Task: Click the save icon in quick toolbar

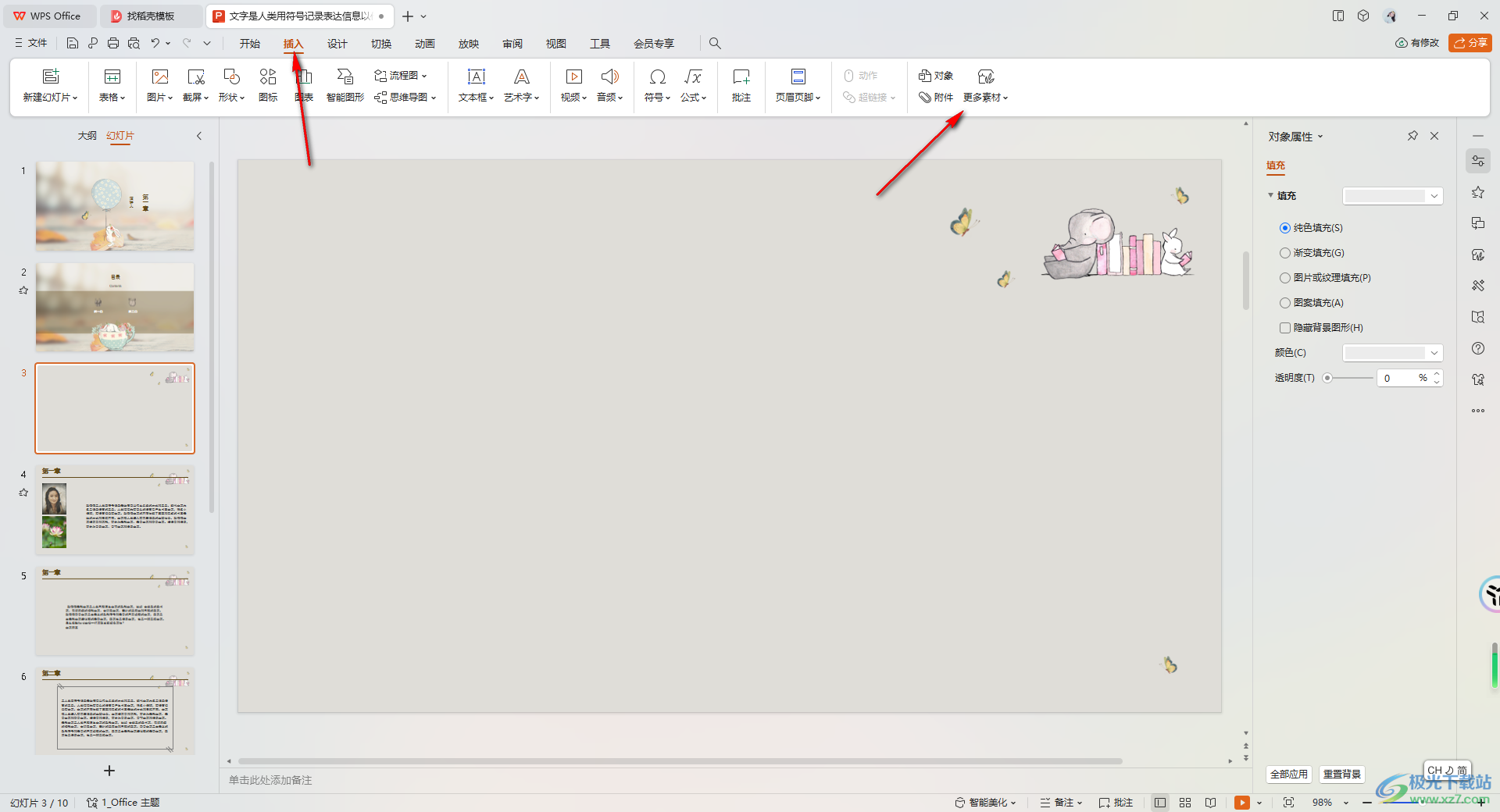Action: (x=73, y=43)
